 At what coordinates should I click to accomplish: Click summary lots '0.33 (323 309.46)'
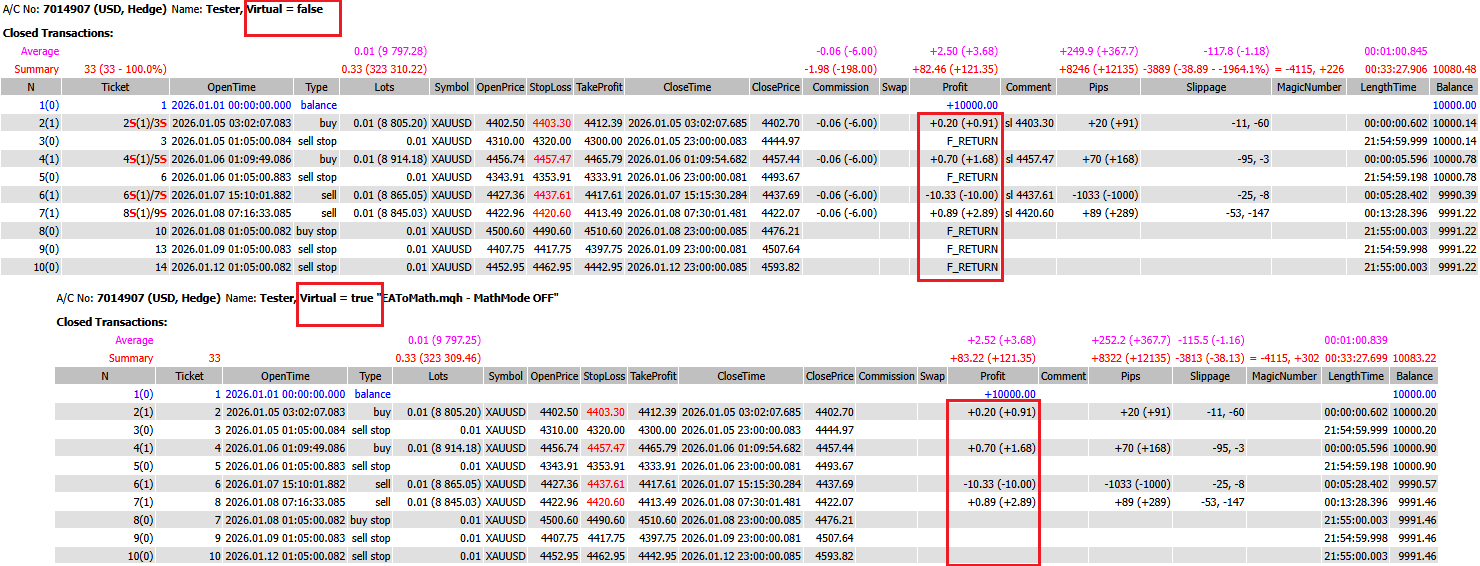(x=438, y=358)
